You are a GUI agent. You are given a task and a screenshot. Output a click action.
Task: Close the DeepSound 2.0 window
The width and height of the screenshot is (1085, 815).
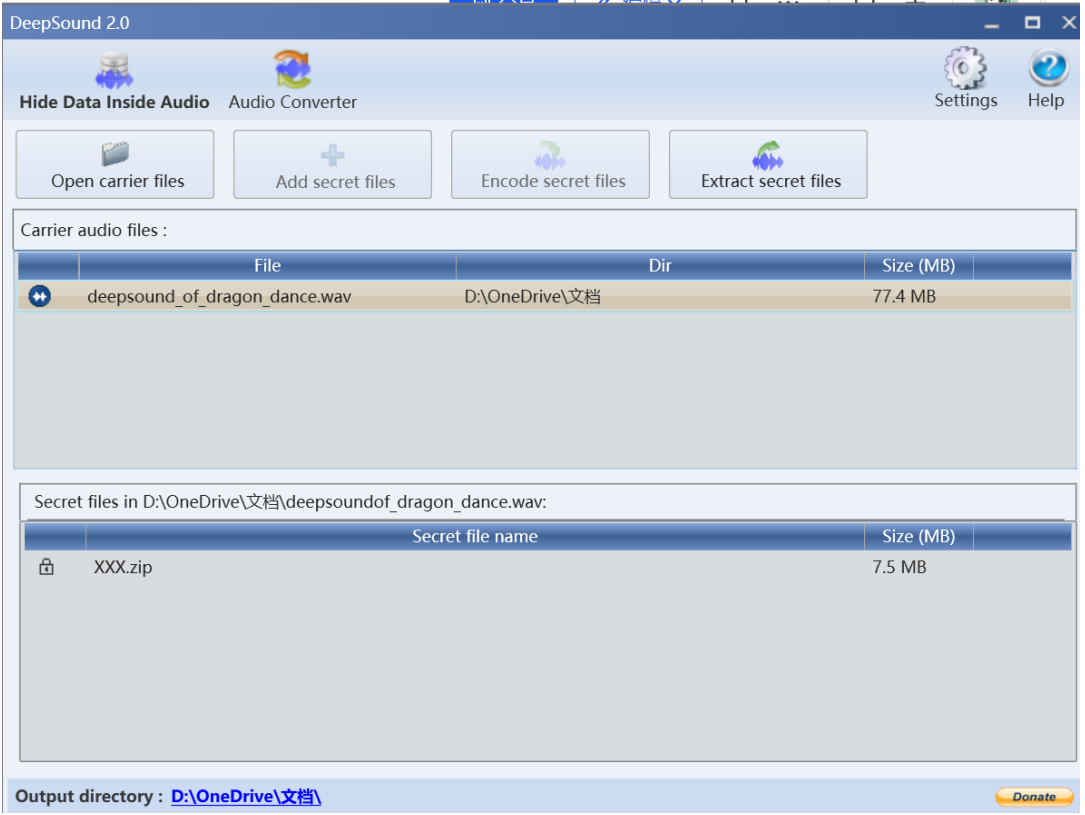(1069, 23)
